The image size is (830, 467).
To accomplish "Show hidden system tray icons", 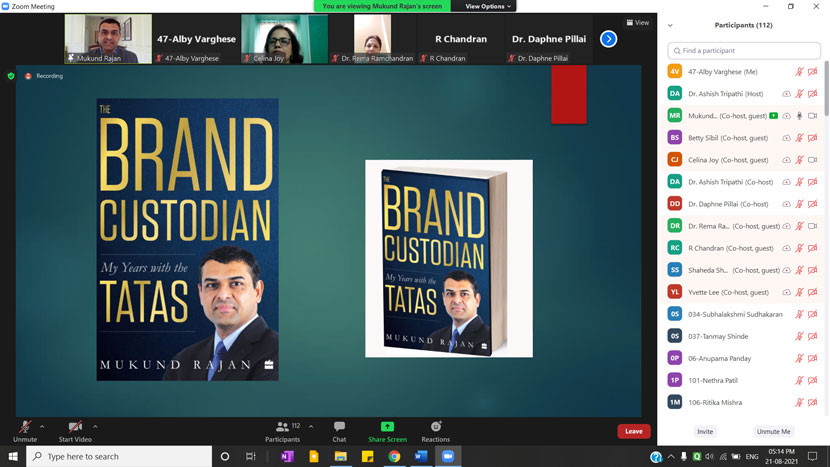I will pos(671,456).
